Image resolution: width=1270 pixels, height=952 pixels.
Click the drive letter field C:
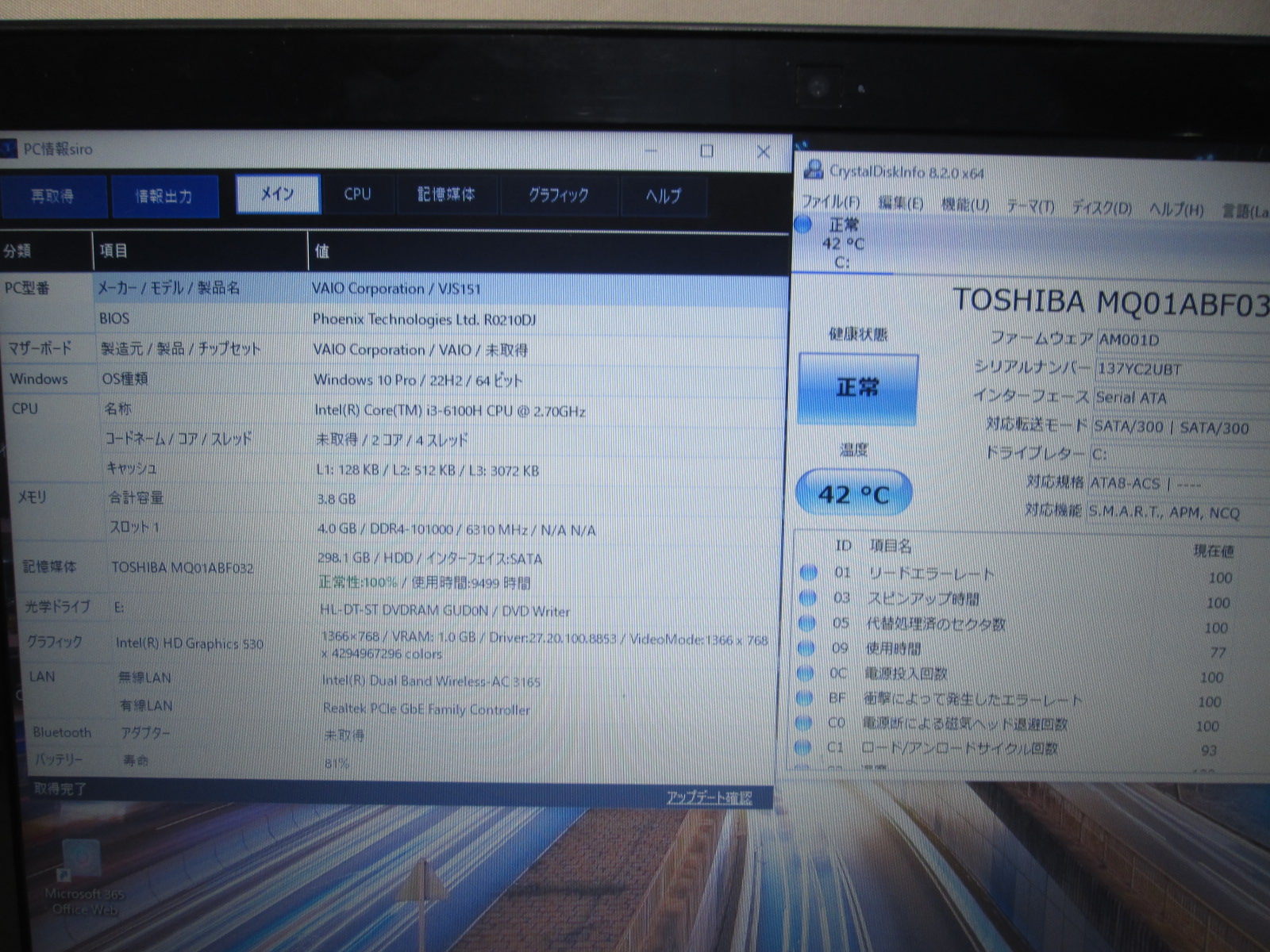tap(1180, 455)
